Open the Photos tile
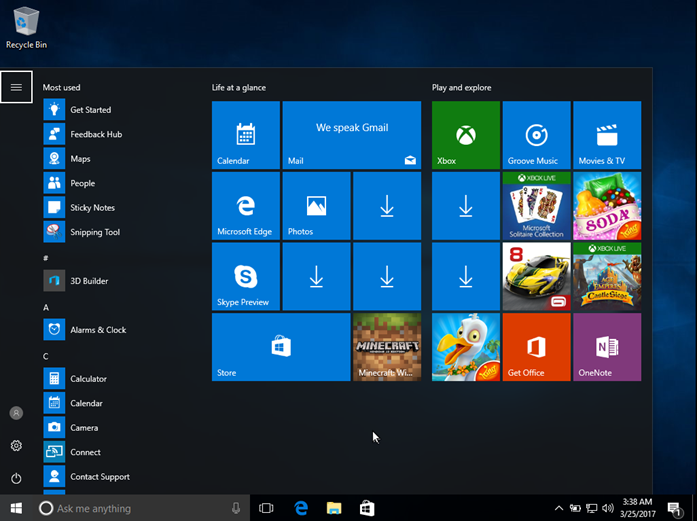 point(316,206)
